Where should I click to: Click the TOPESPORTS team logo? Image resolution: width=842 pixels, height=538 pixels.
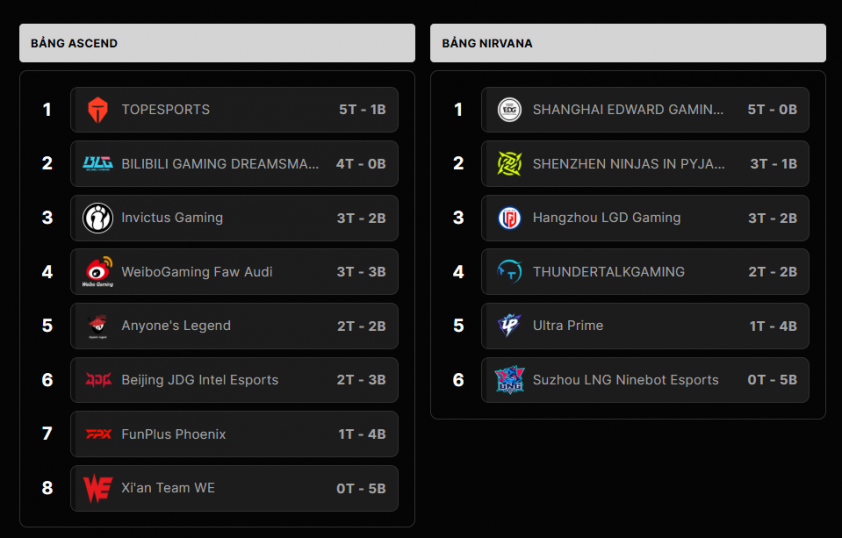98,110
